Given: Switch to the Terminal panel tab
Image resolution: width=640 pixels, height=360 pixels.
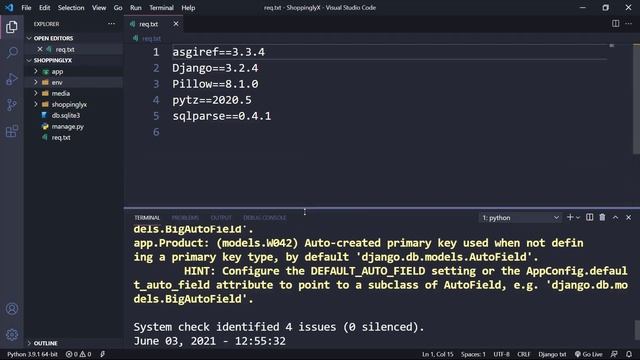Looking at the screenshot, I should 147,218.
